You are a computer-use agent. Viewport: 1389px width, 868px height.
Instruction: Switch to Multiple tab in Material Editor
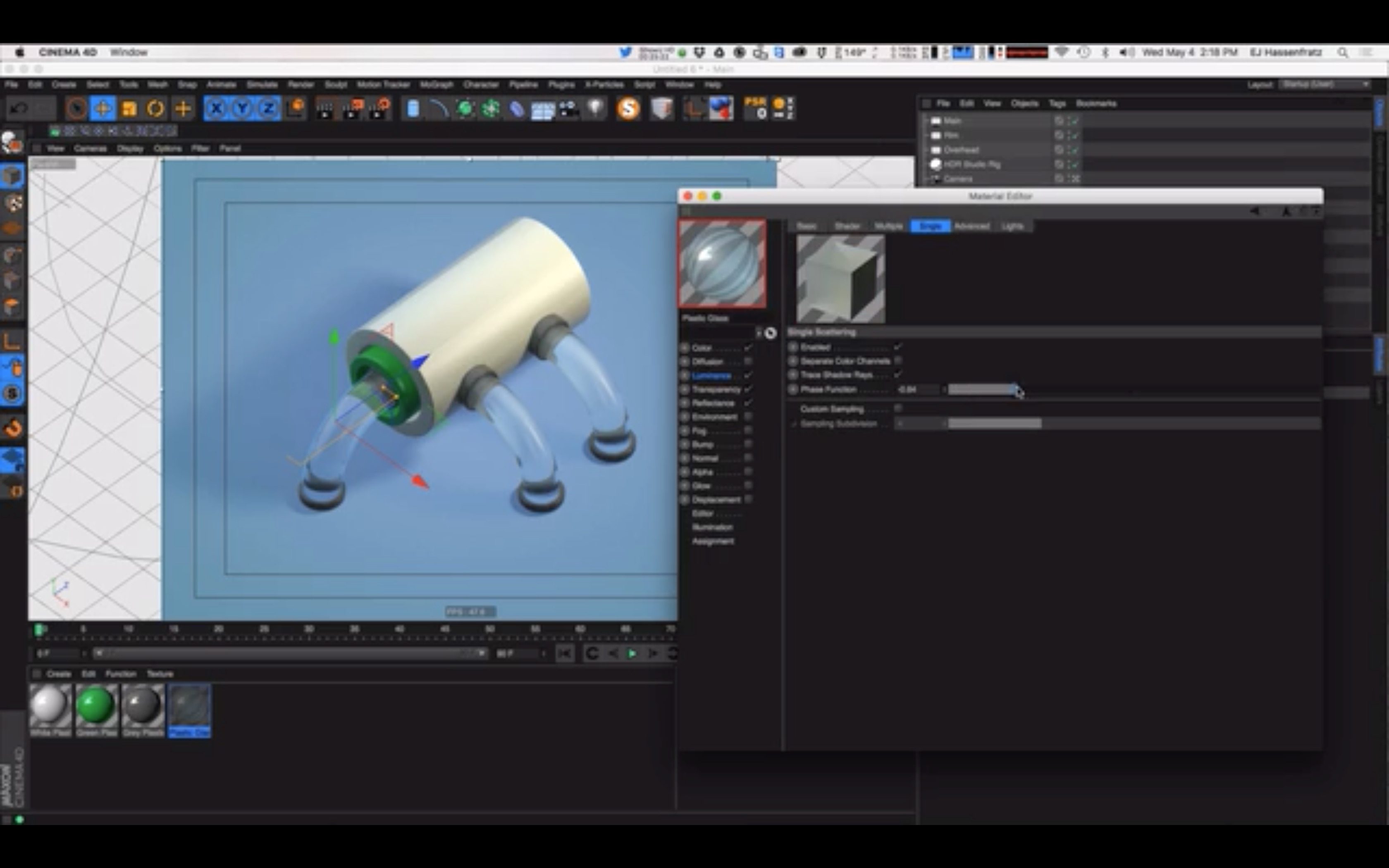point(888,226)
